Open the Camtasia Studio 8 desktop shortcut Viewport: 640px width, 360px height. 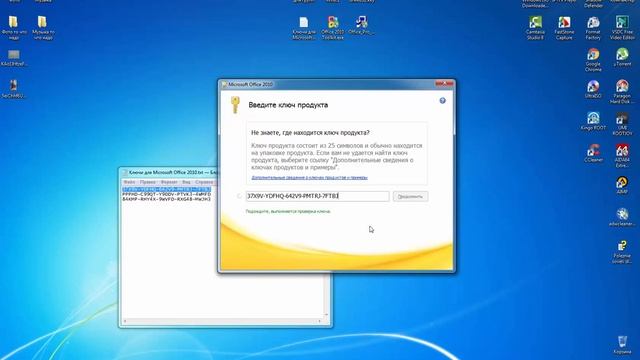click(x=535, y=27)
